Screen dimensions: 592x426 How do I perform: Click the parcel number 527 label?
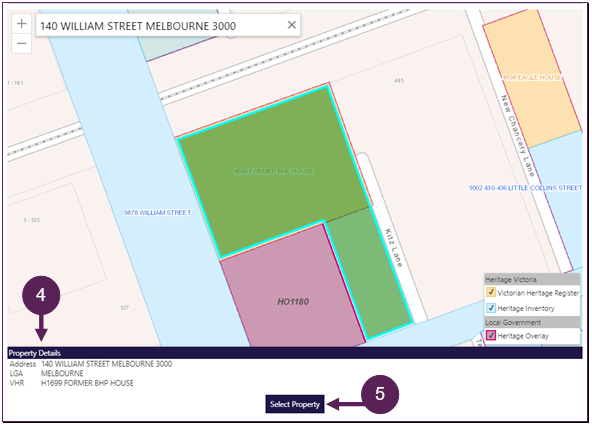pos(125,308)
